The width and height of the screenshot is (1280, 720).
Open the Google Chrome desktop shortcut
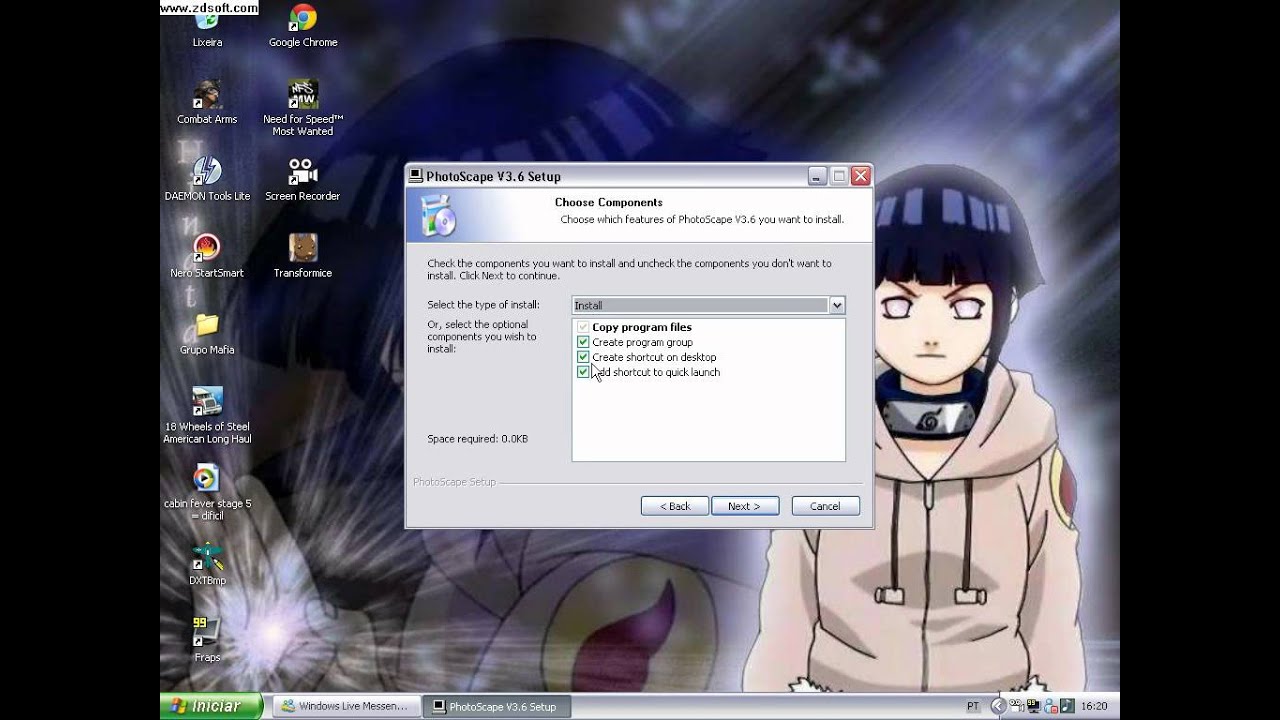[303, 26]
